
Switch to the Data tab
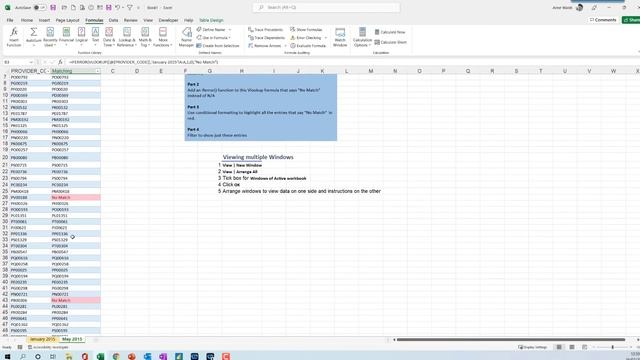[x=113, y=20]
